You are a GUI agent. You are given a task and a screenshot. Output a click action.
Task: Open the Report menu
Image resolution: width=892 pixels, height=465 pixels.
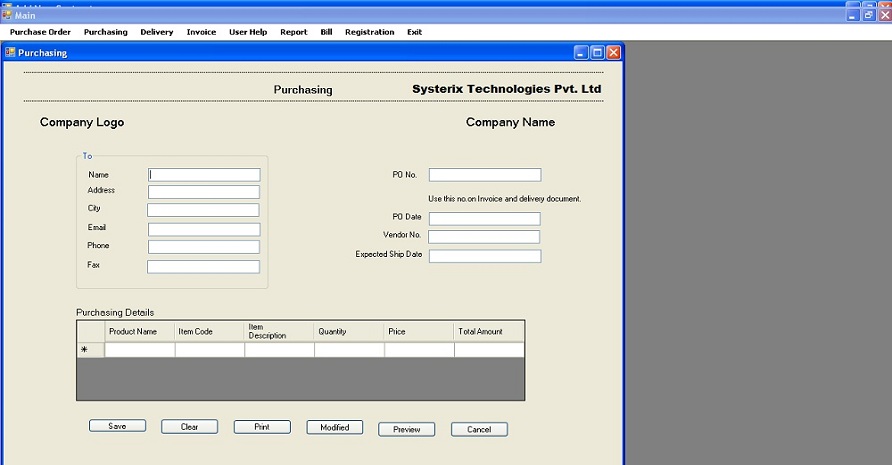(294, 32)
